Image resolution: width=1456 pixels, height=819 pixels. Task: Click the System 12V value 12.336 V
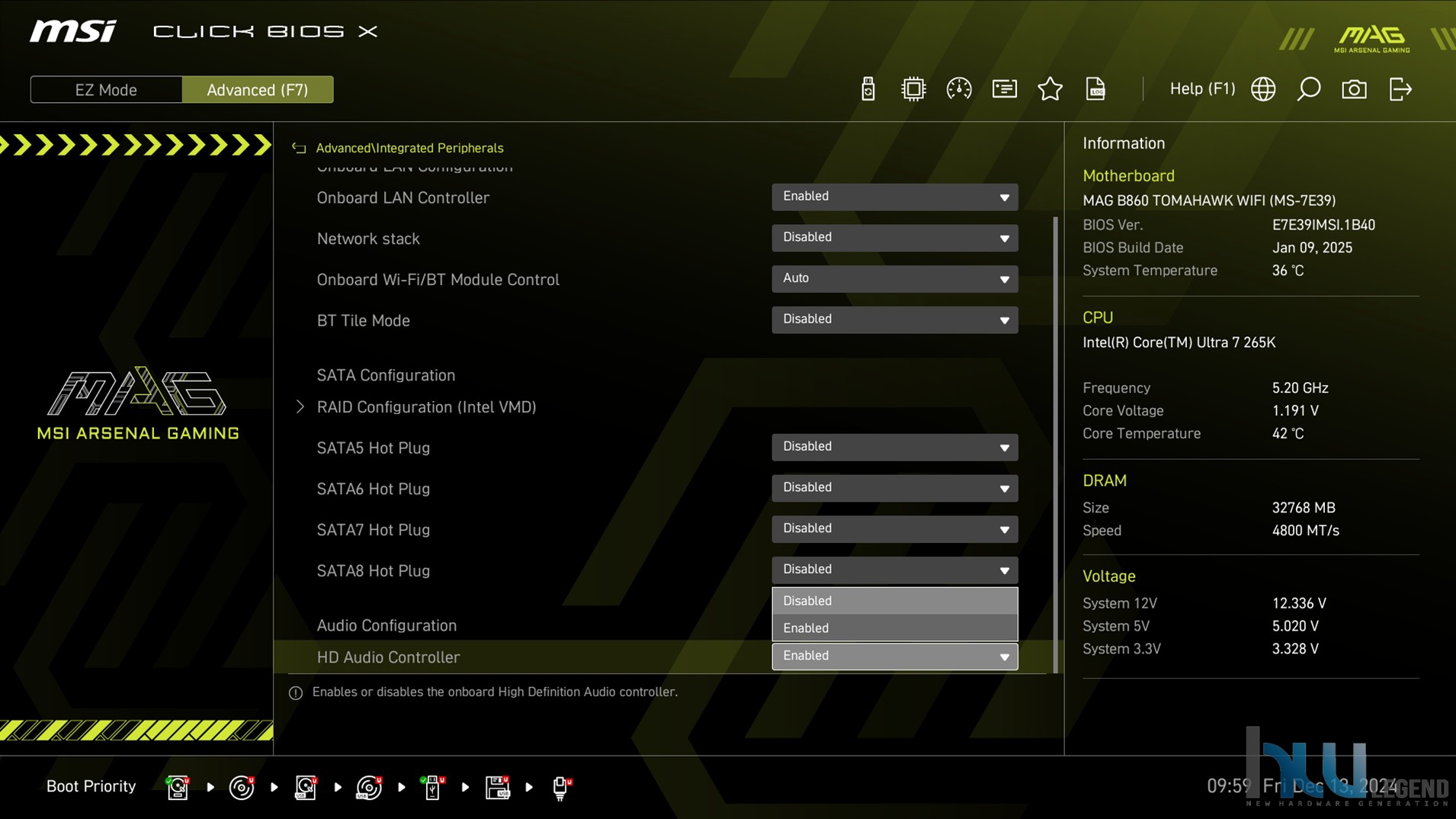1299,603
